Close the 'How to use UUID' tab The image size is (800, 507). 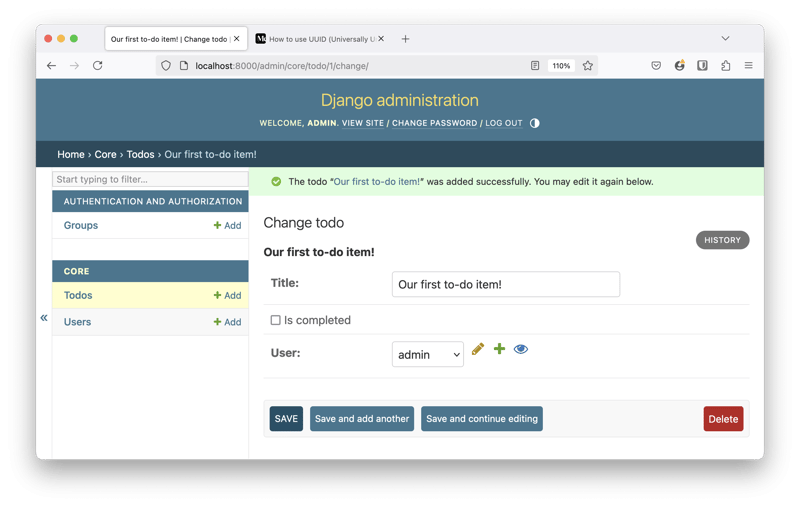381,39
